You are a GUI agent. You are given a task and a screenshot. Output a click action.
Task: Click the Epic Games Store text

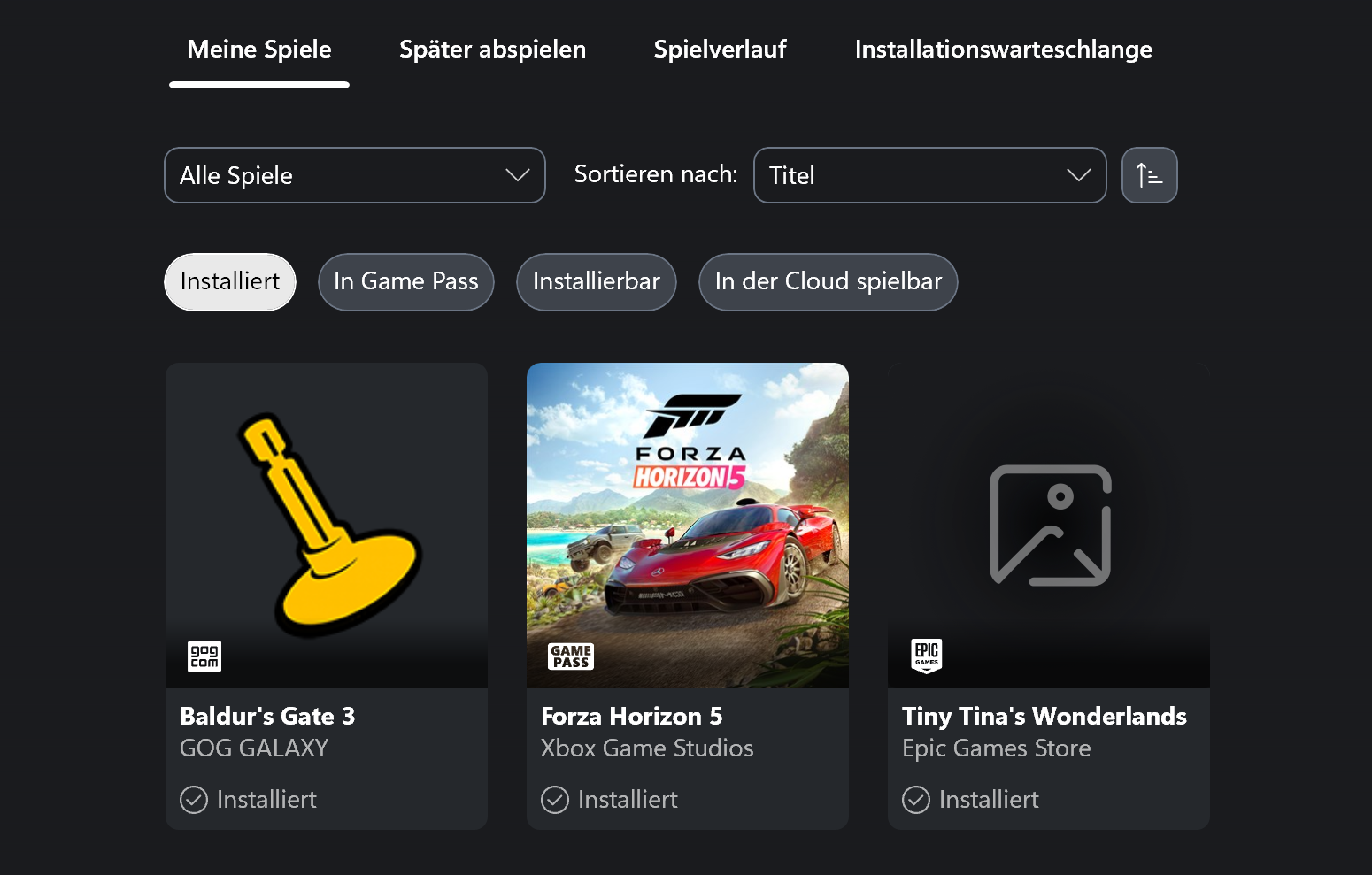coord(997,748)
